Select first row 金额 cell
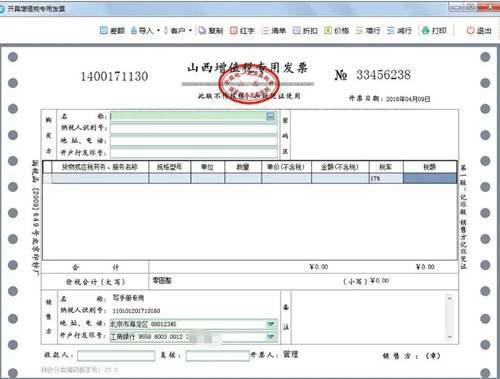 340,178
